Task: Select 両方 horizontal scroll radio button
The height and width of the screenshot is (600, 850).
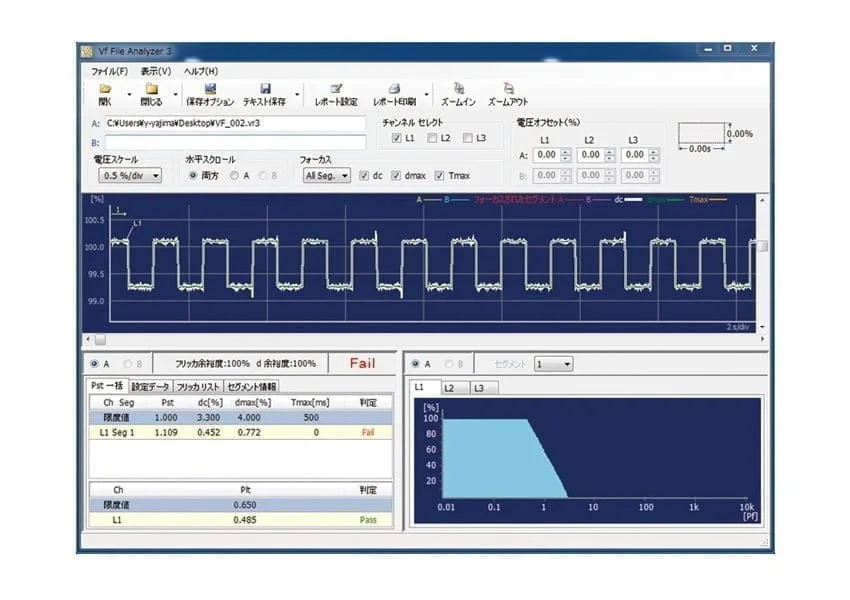Action: 192,176
